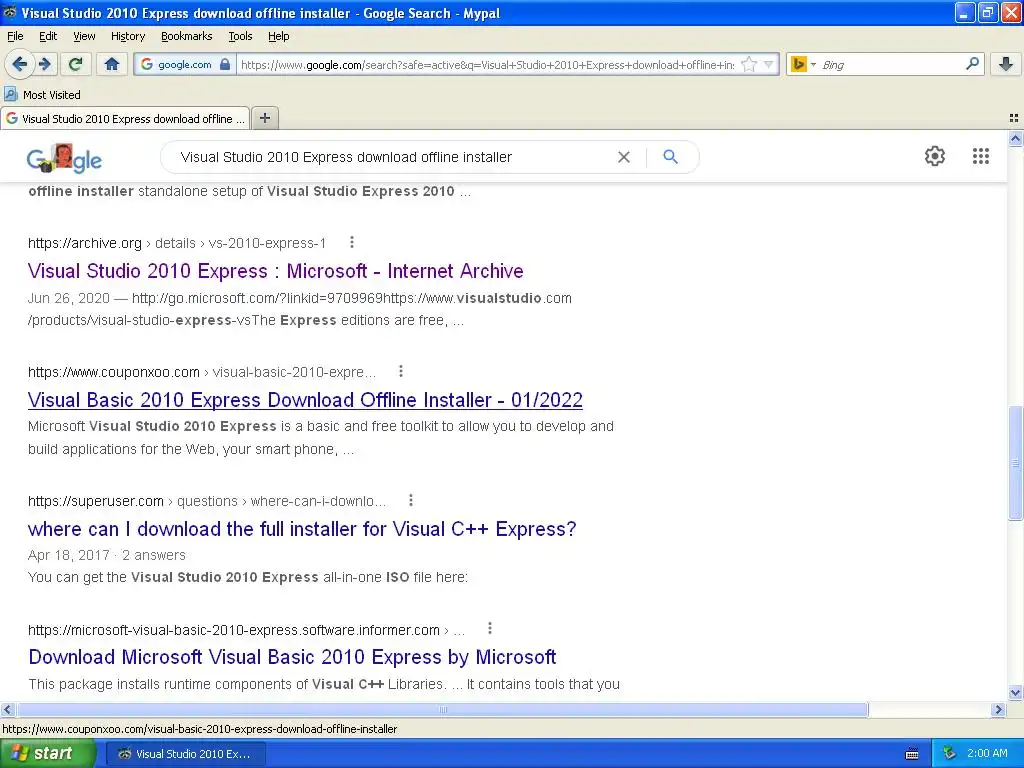1024x768 pixels.
Task: Open the Downloads arrow button
Action: 1006,64
